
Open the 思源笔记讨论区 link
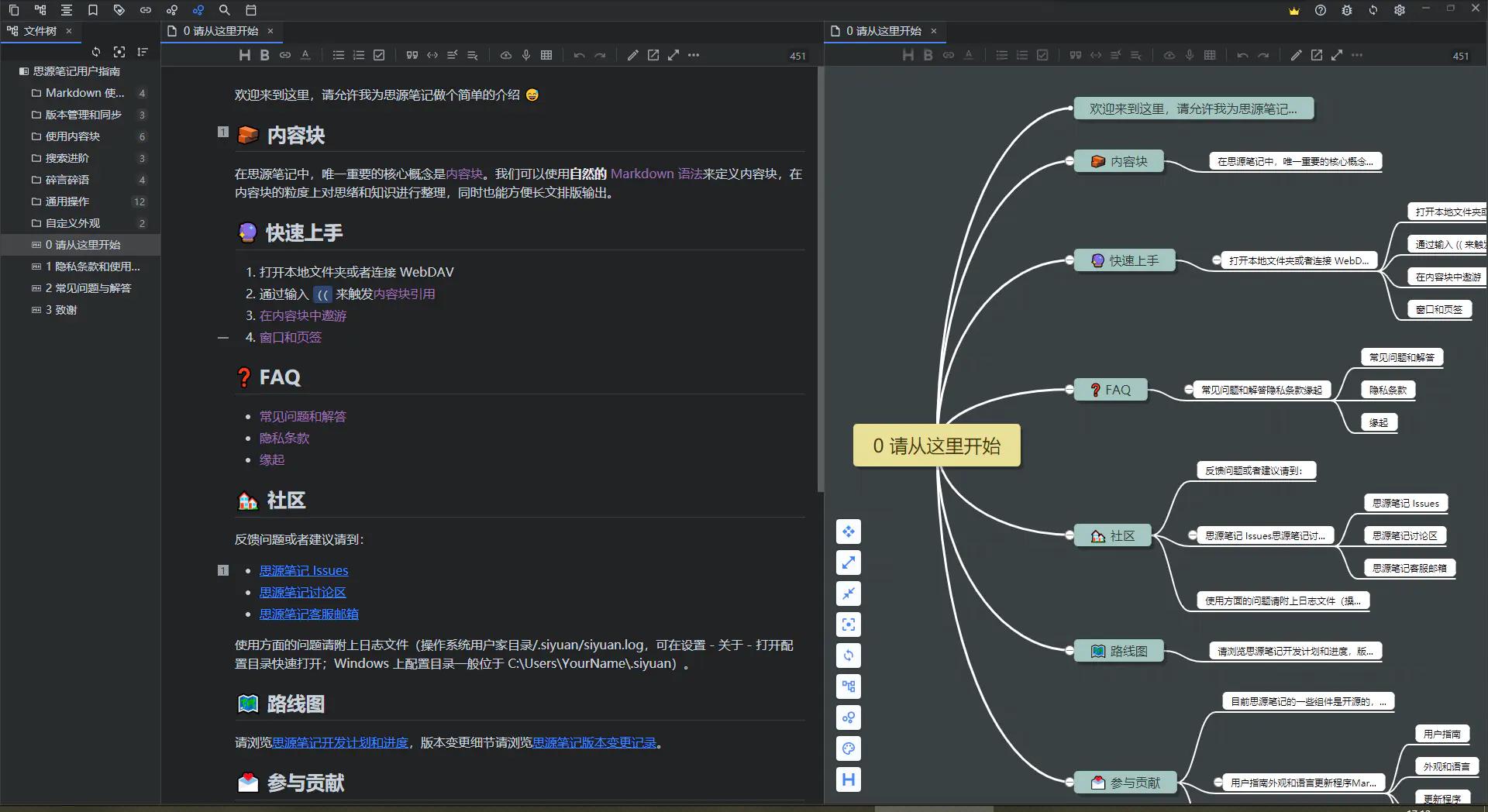[x=303, y=592]
